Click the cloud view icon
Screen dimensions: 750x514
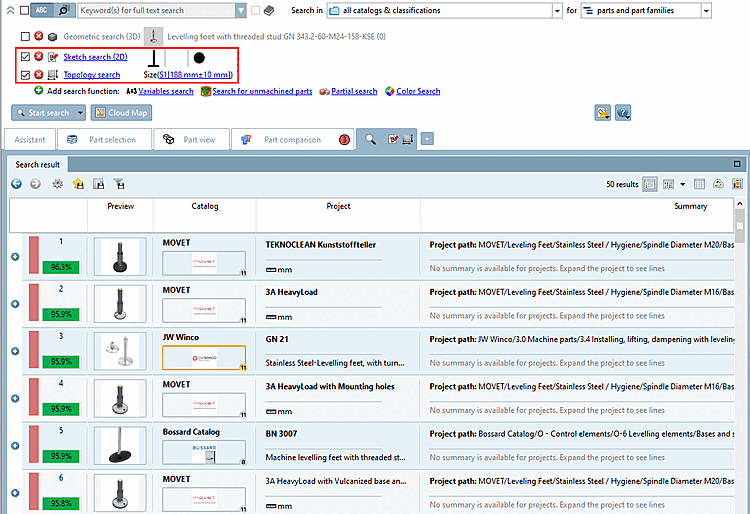[718, 184]
